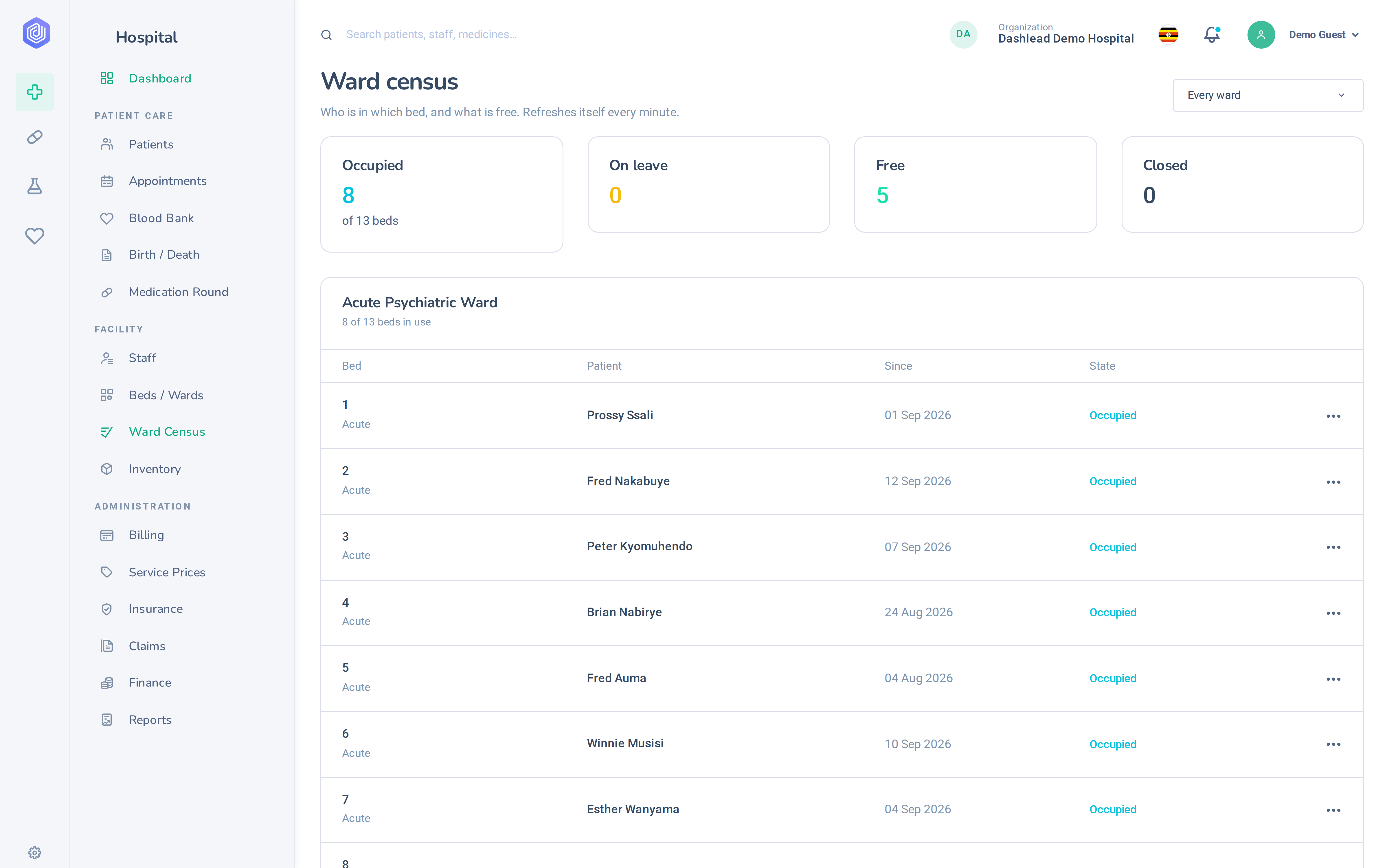1389x868 pixels.
Task: Open Medication Round page
Action: 178,292
